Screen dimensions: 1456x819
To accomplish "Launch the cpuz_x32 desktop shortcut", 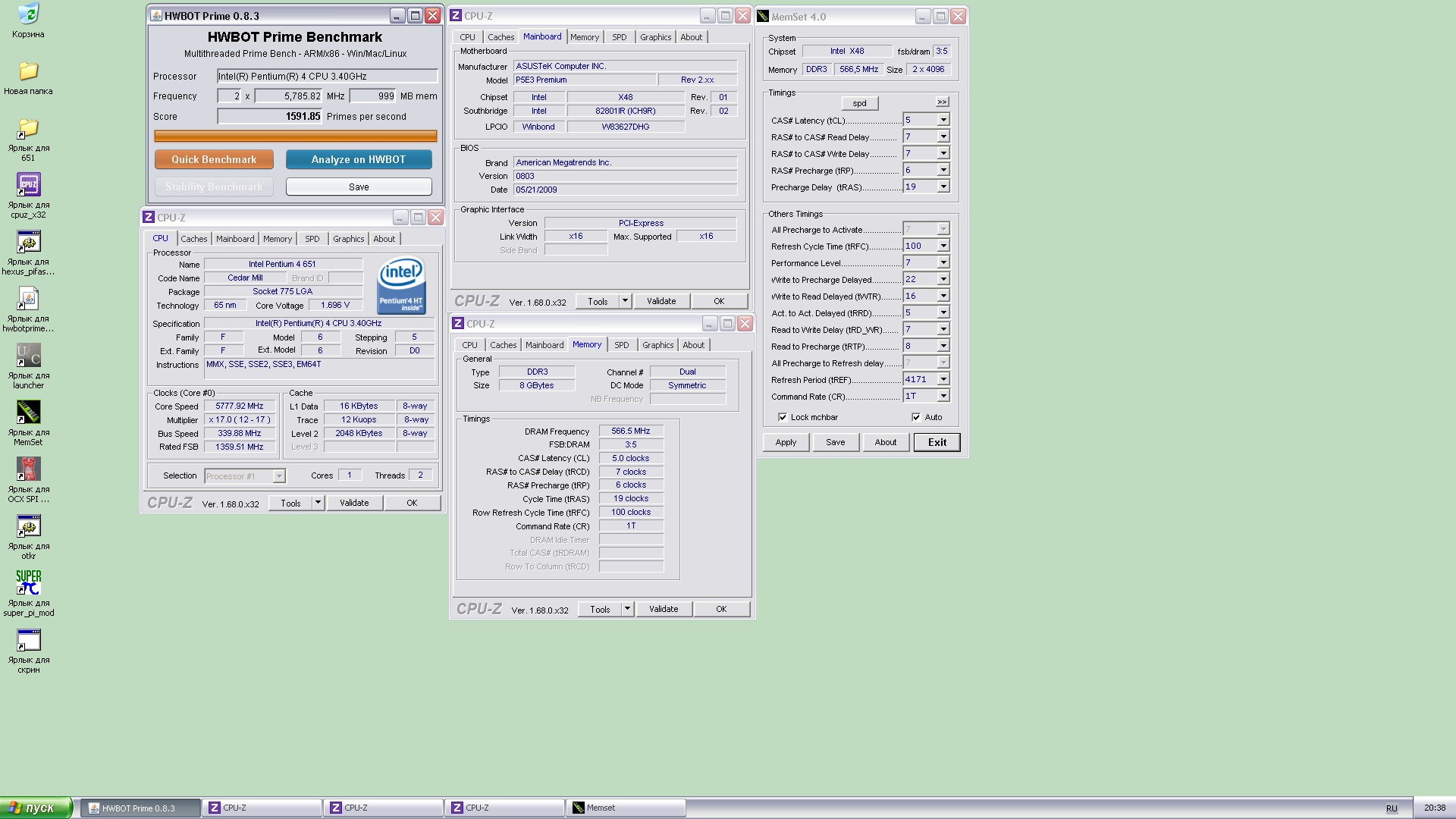I will point(28,196).
